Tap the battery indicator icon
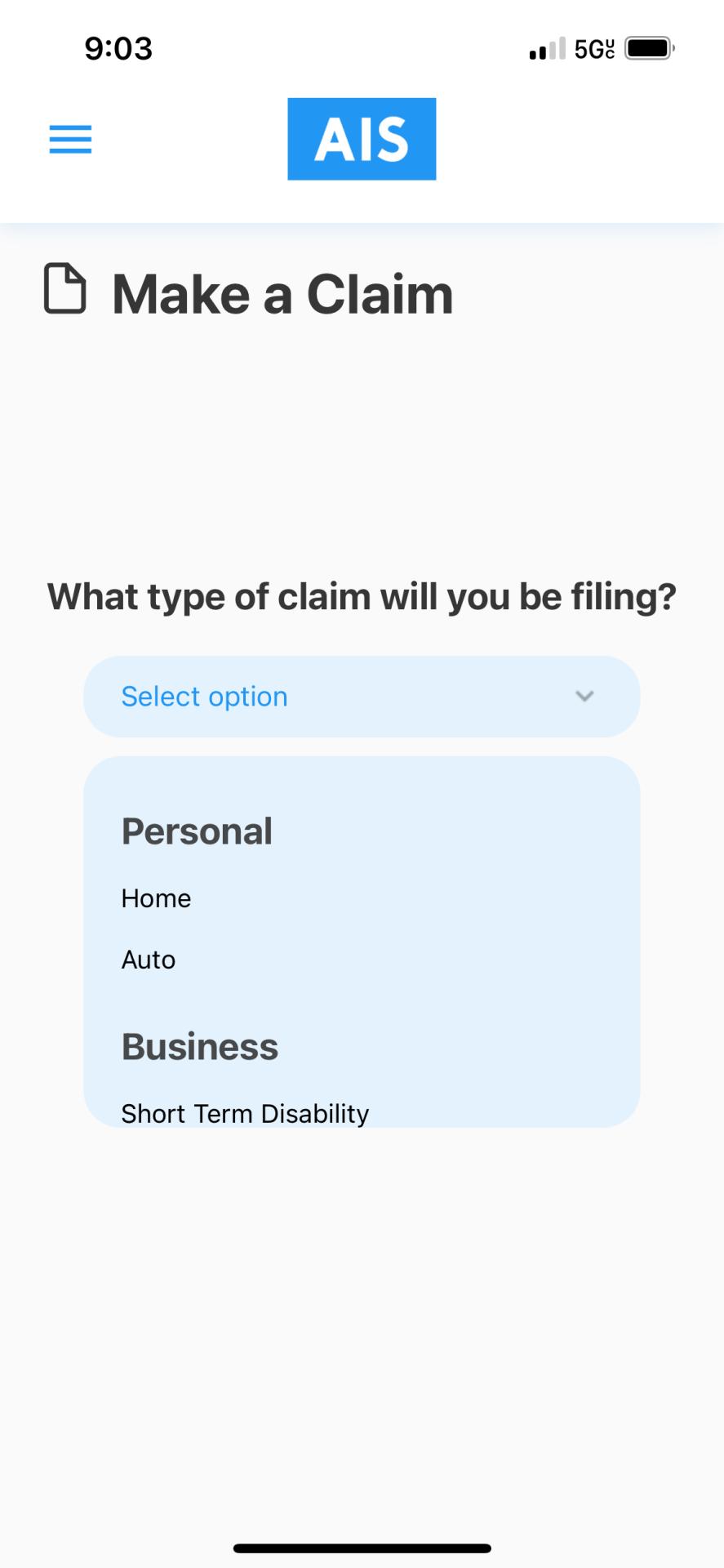Viewport: 724px width, 1568px height. pyautogui.click(x=650, y=49)
